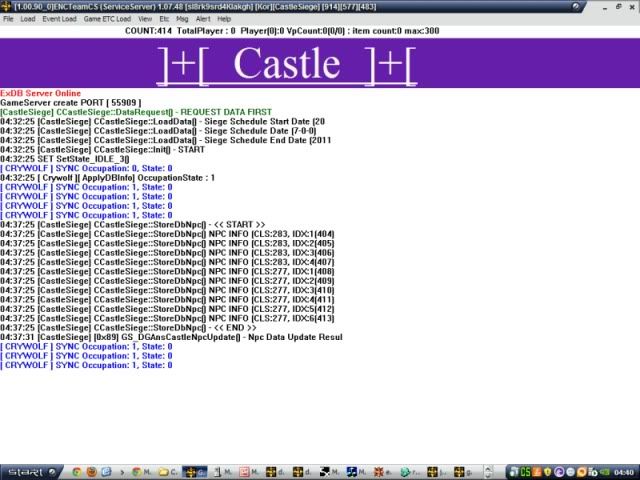The image size is (640, 480).
Task: Open the Etc menu
Action: coord(165,19)
